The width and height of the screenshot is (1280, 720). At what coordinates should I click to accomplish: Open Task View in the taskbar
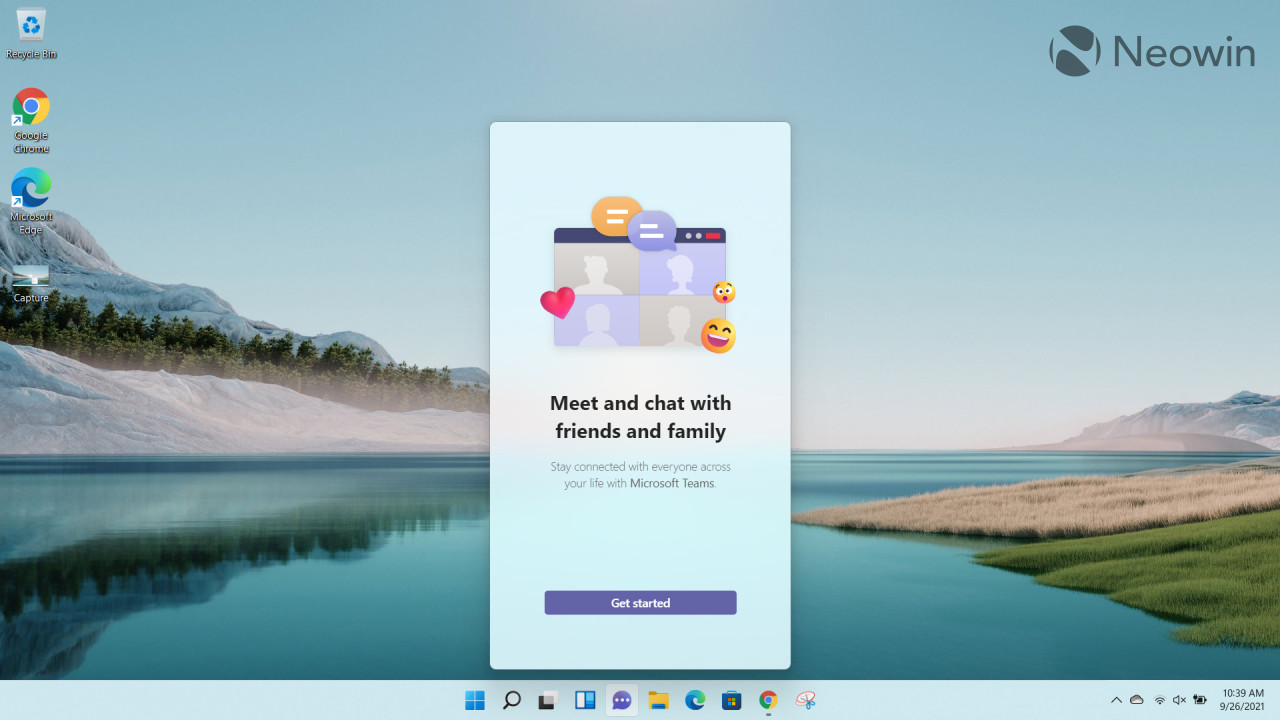pyautogui.click(x=548, y=700)
